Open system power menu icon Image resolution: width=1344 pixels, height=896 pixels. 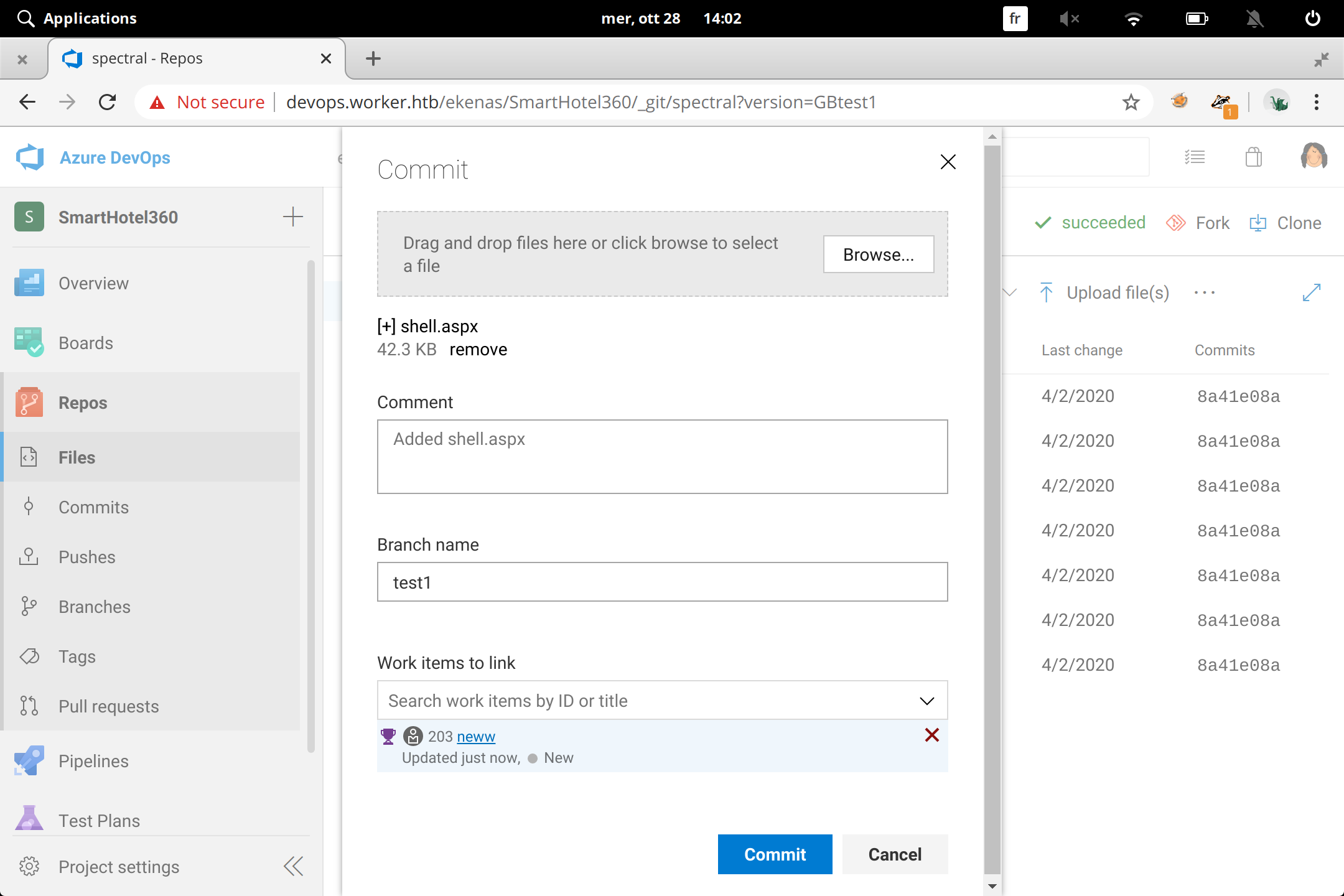(1312, 19)
